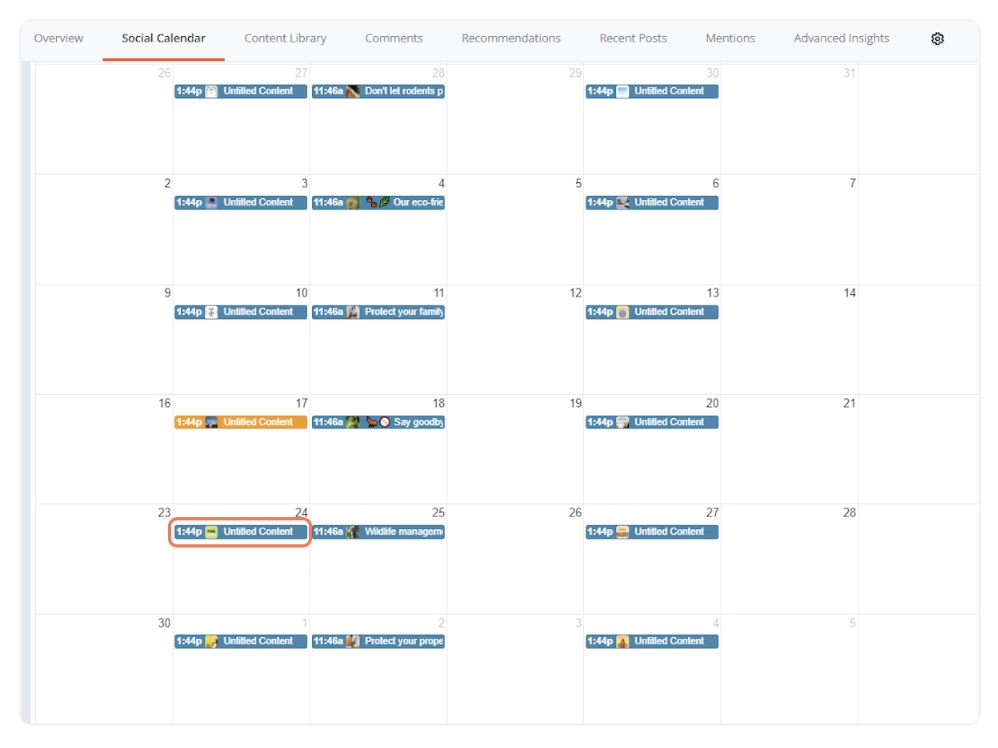Go to the Comments tab

(393, 39)
